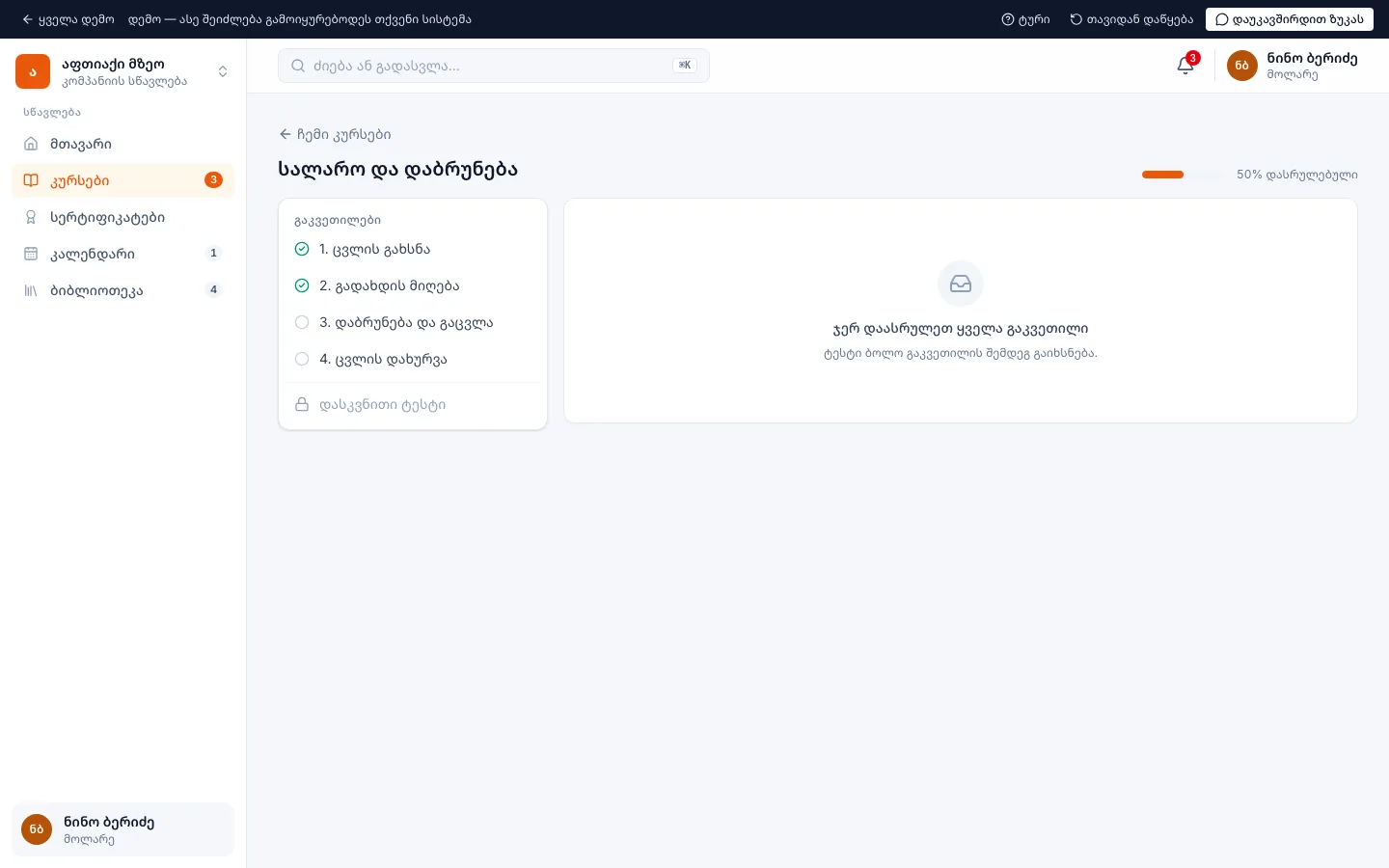Click the calendar icon beside კალენდარი
Viewport: 1389px width, 868px height.
pos(31,254)
